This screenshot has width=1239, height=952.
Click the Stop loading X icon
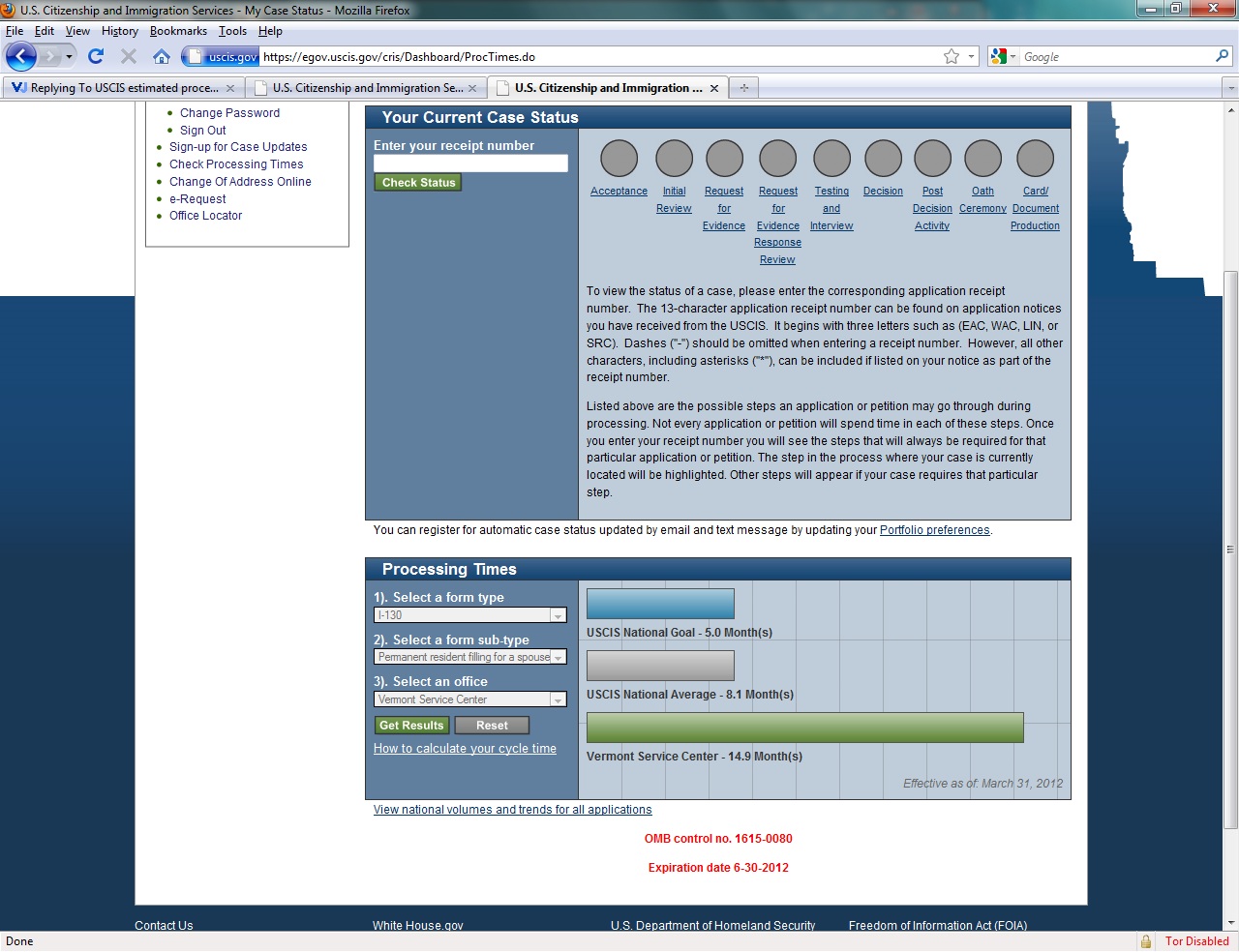[129, 56]
